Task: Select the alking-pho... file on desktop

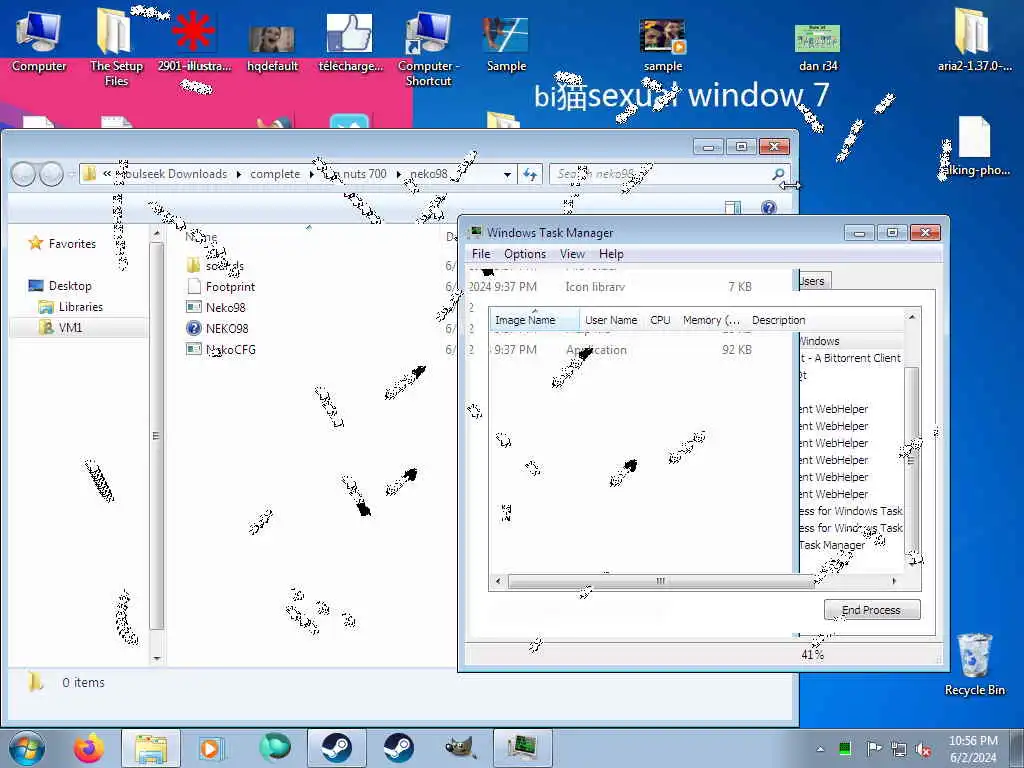Action: [x=974, y=146]
